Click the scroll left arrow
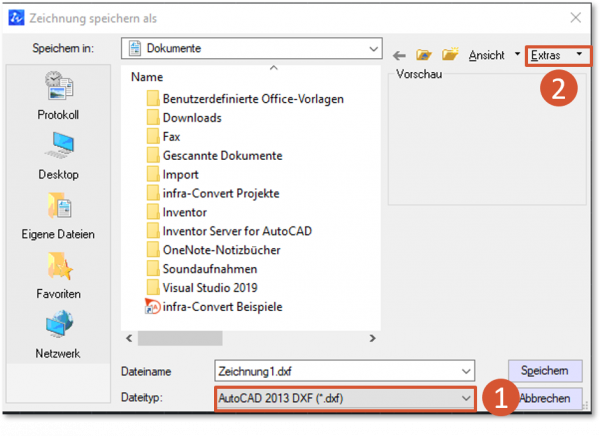600x436 pixels. (129, 338)
